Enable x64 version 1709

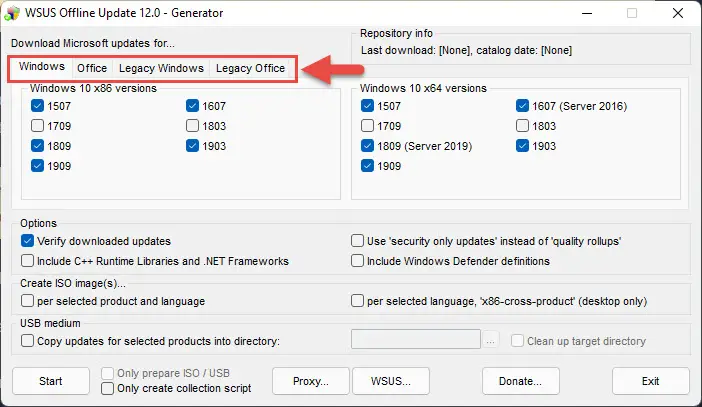click(x=367, y=126)
